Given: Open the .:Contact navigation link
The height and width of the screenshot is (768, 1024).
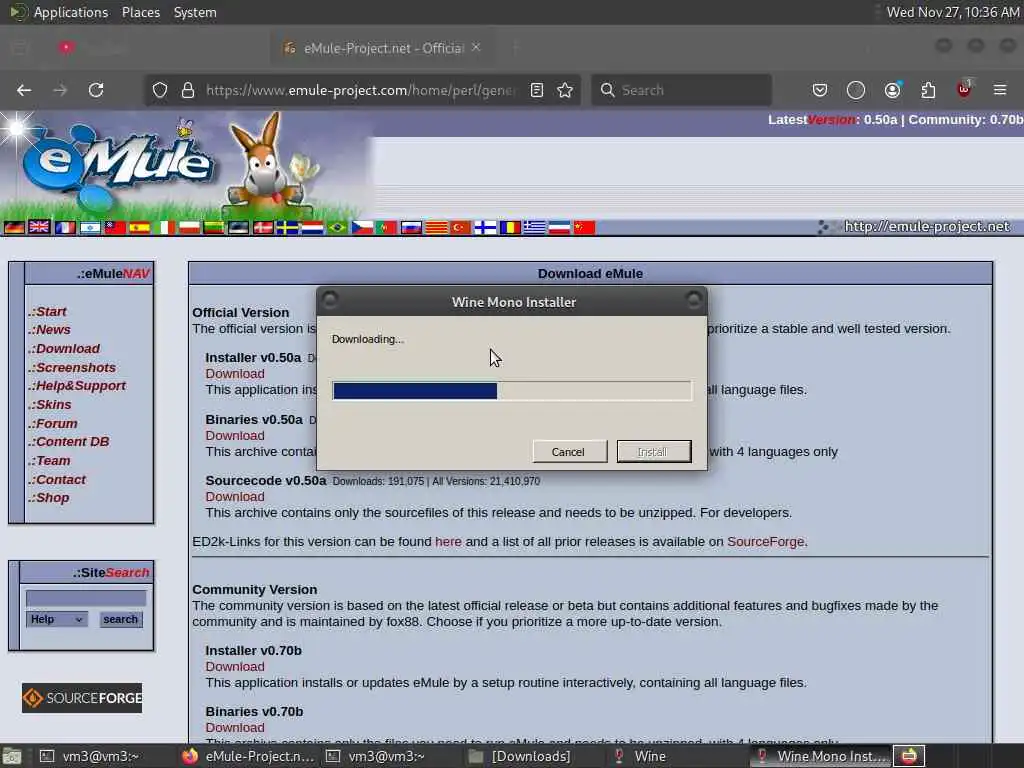Looking at the screenshot, I should (x=57, y=480).
